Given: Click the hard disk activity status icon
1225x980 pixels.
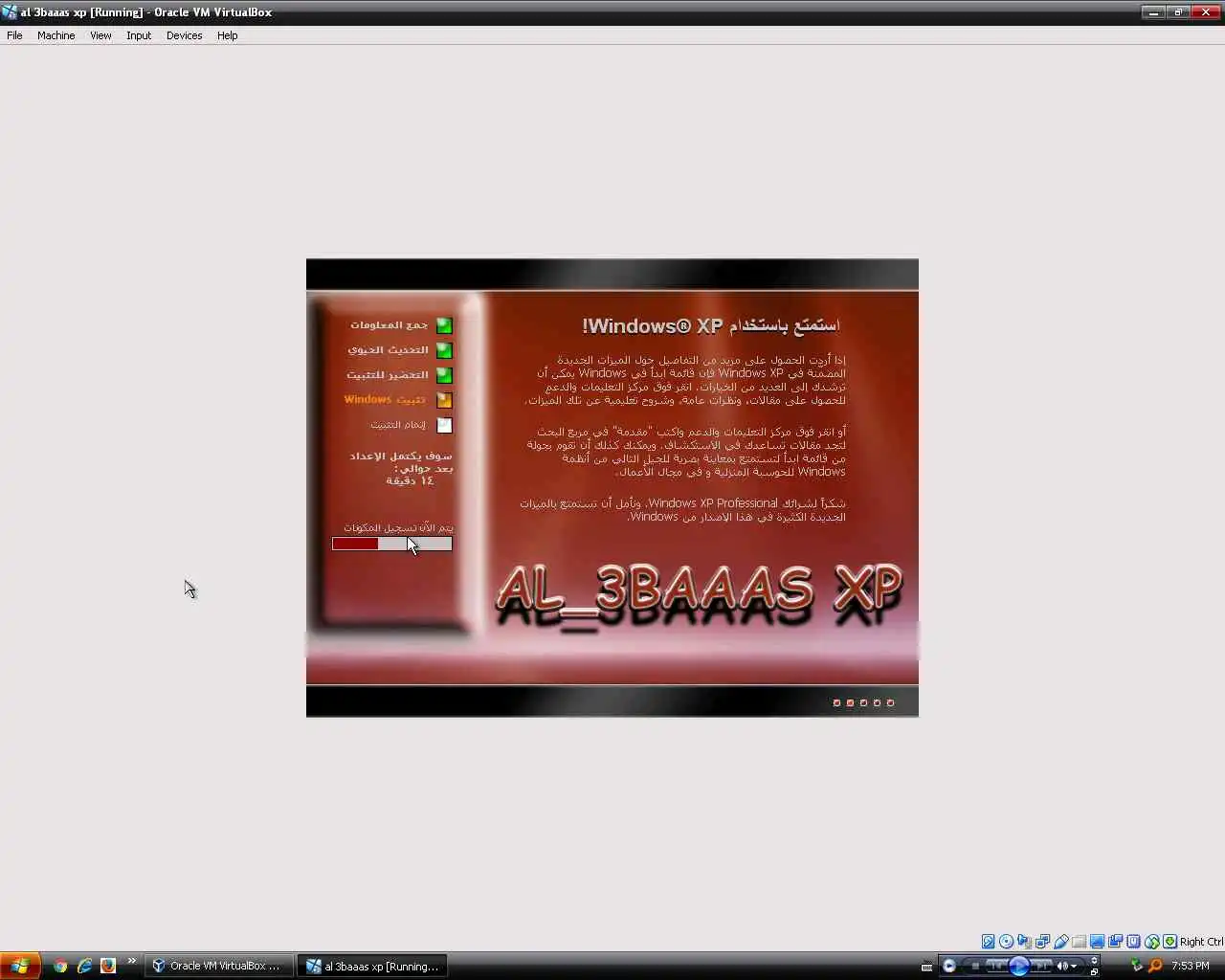Looking at the screenshot, I should (x=989, y=942).
